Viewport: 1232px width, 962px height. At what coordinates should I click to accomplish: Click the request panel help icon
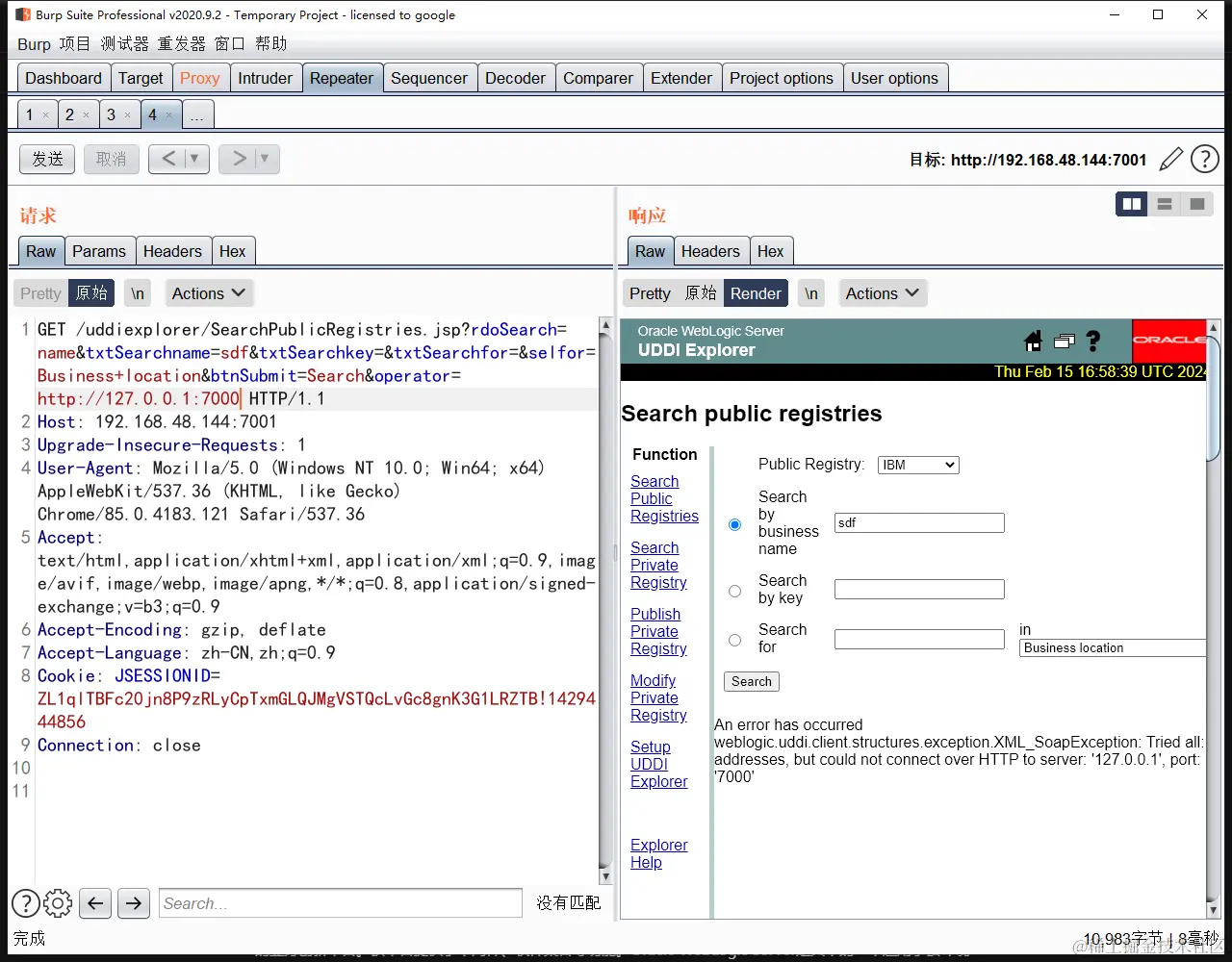click(26, 903)
